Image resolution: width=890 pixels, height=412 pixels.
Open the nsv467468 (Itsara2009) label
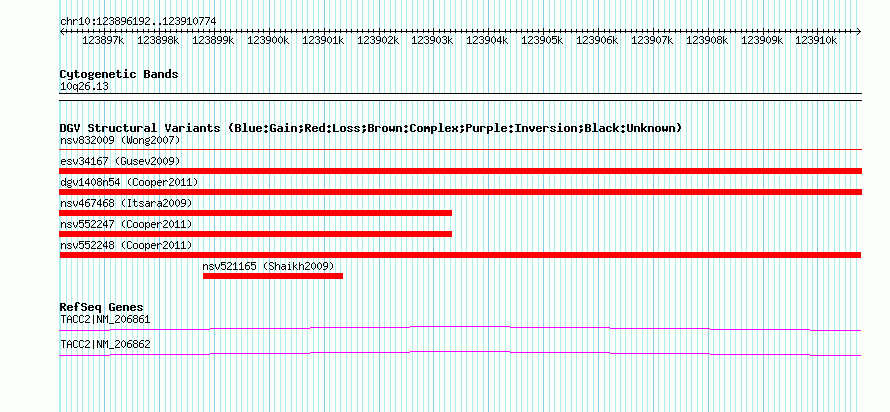[x=126, y=203]
